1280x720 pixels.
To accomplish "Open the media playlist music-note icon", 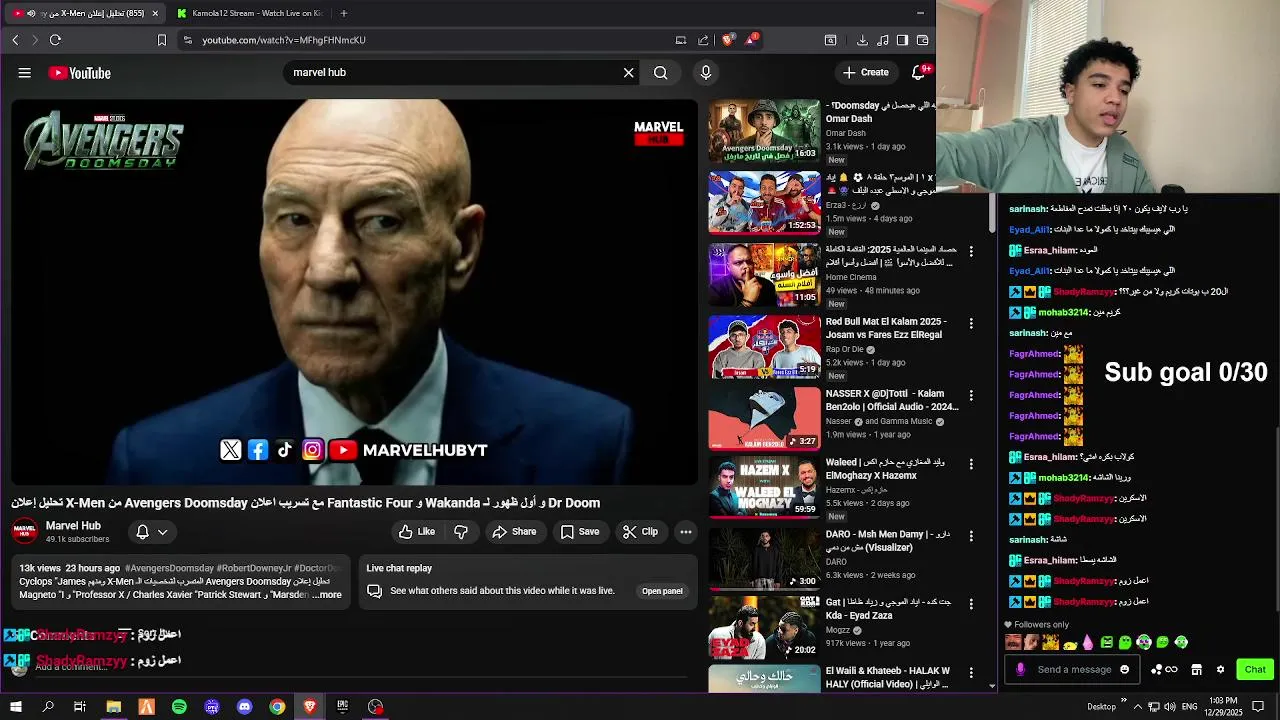I will (882, 40).
